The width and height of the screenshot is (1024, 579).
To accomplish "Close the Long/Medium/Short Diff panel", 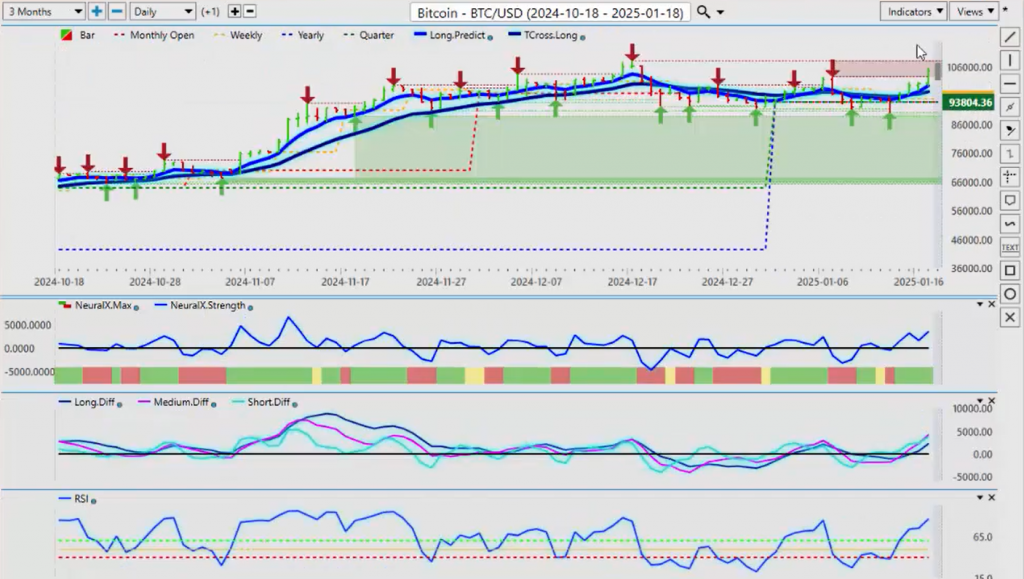I will pyautogui.click(x=991, y=400).
